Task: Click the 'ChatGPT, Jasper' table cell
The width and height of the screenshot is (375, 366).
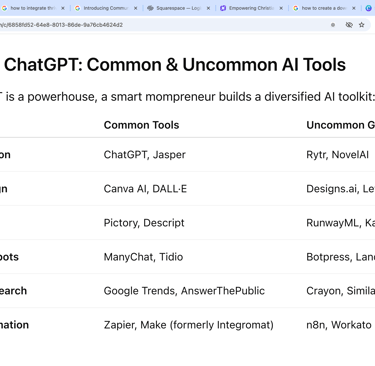Action: tap(144, 155)
